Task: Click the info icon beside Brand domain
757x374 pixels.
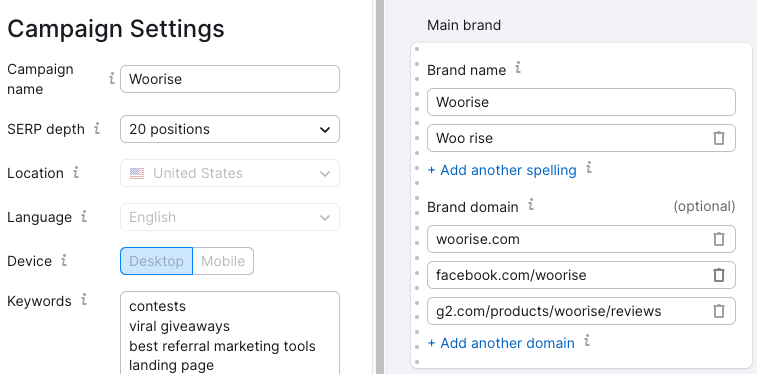Action: click(531, 205)
